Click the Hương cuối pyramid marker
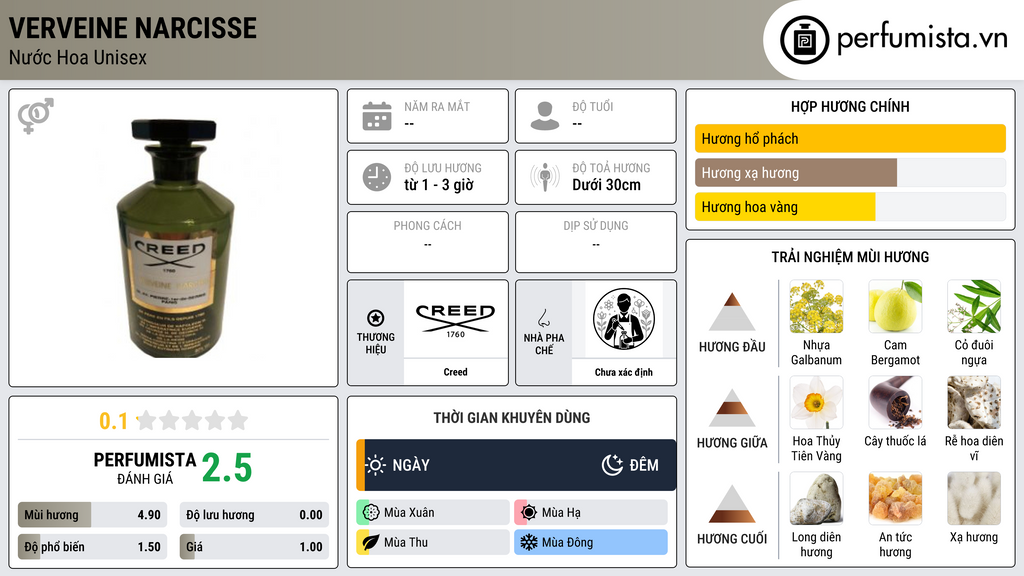The height and width of the screenshot is (576, 1024). click(732, 504)
